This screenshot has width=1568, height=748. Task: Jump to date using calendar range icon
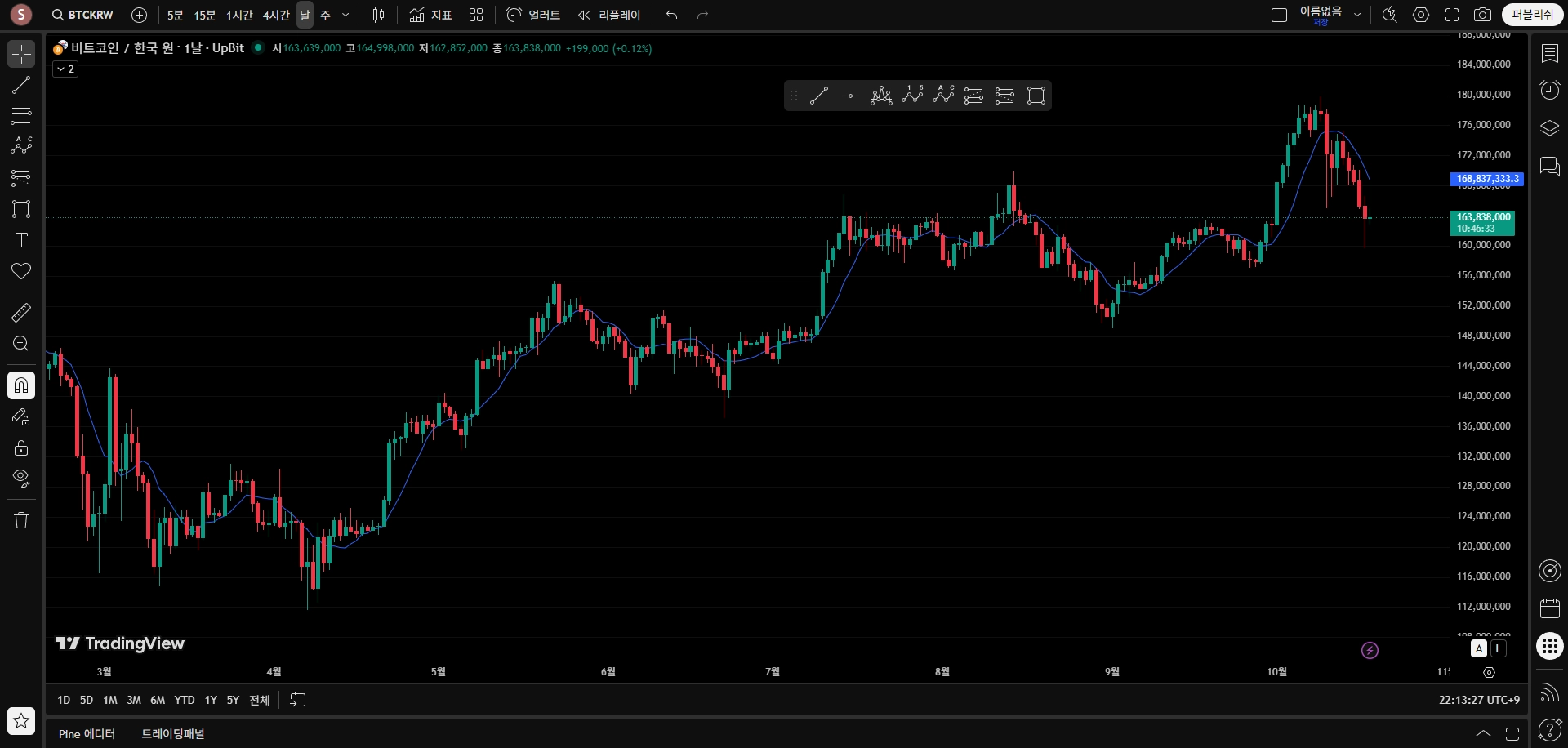tap(298, 700)
